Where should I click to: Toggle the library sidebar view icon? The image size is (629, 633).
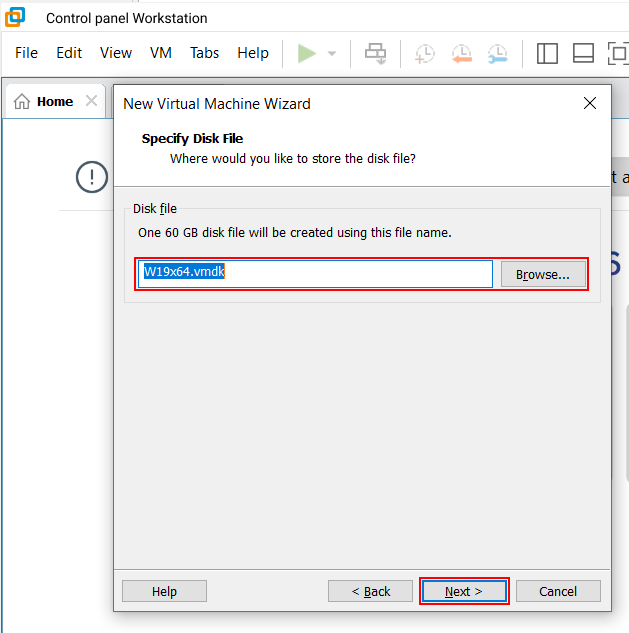547,53
